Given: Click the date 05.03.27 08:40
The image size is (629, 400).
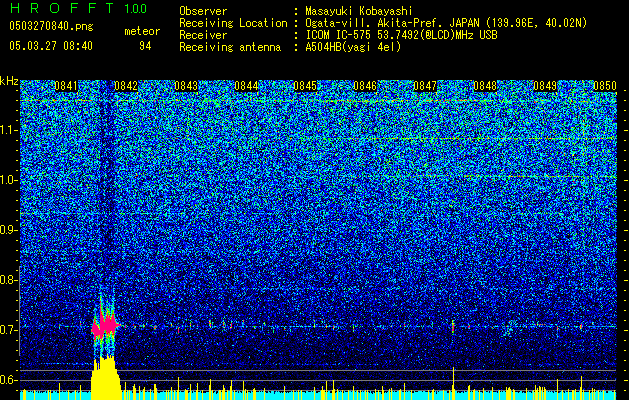Looking at the screenshot, I should click(x=51, y=46).
